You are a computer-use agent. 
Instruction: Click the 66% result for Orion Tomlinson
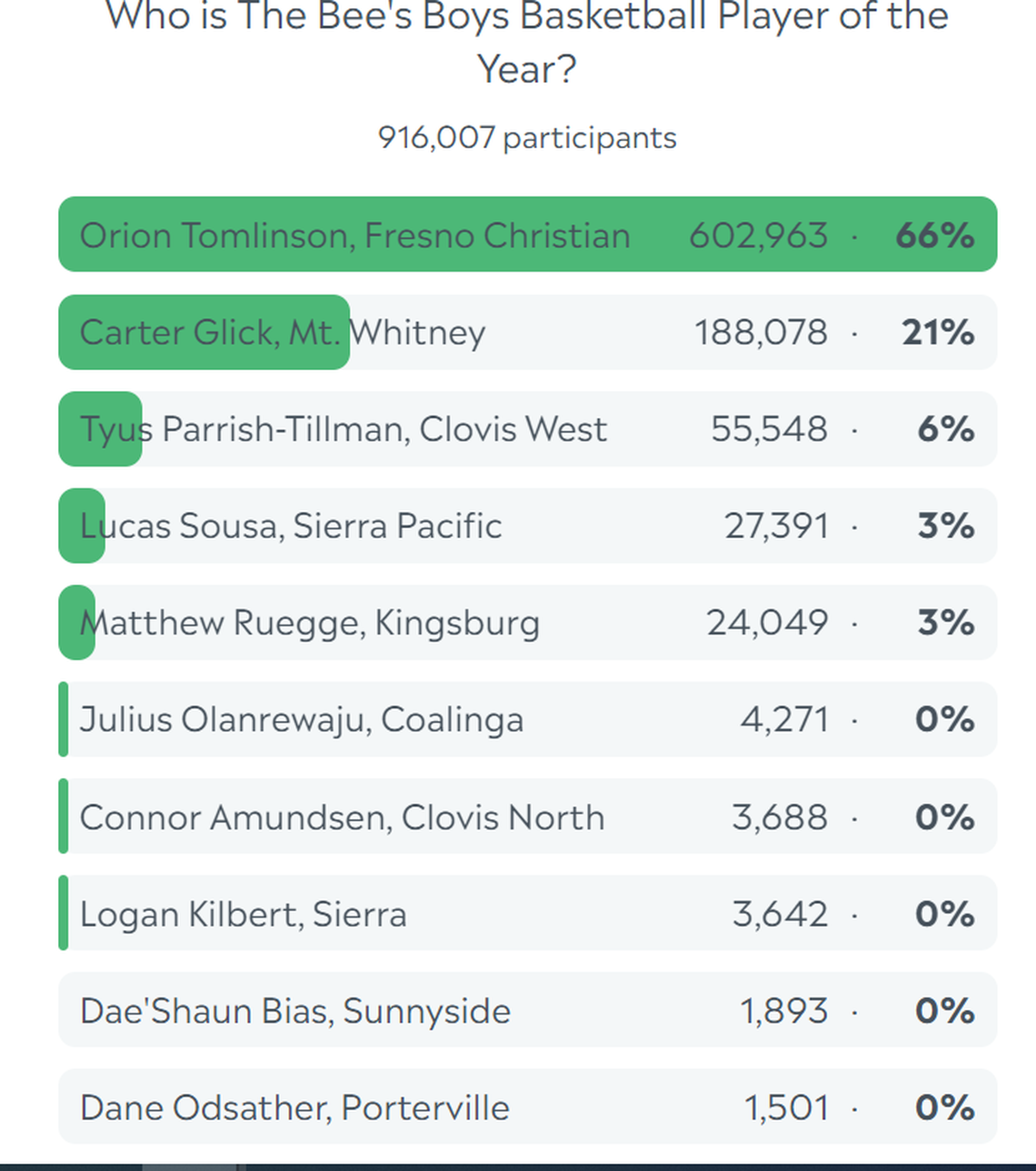click(x=934, y=235)
